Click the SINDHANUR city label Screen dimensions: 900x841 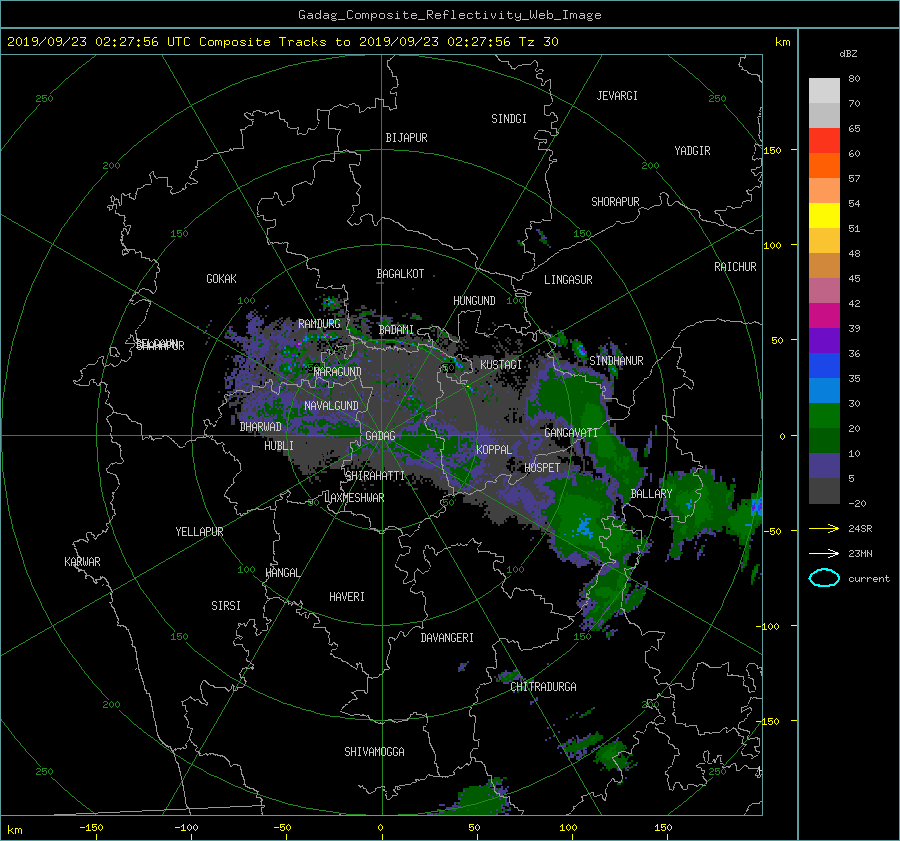point(616,361)
